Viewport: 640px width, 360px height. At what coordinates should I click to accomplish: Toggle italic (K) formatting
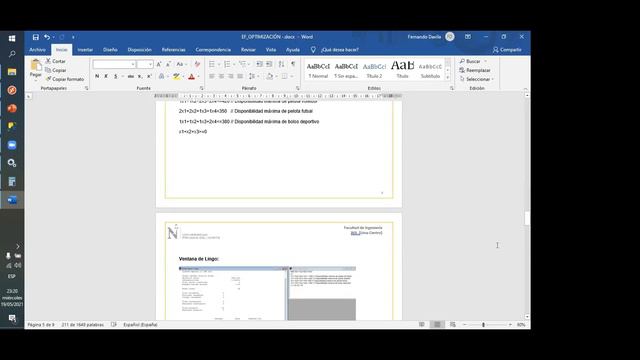pyautogui.click(x=106, y=76)
